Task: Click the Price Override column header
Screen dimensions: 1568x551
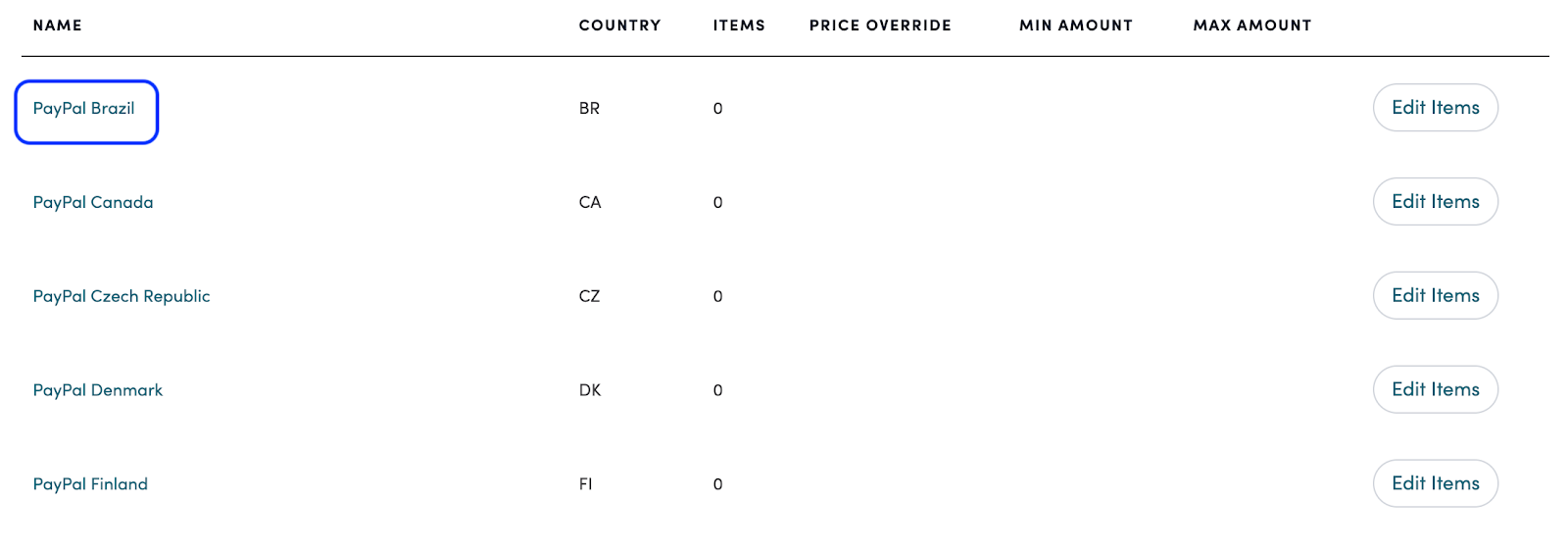Action: click(x=880, y=25)
